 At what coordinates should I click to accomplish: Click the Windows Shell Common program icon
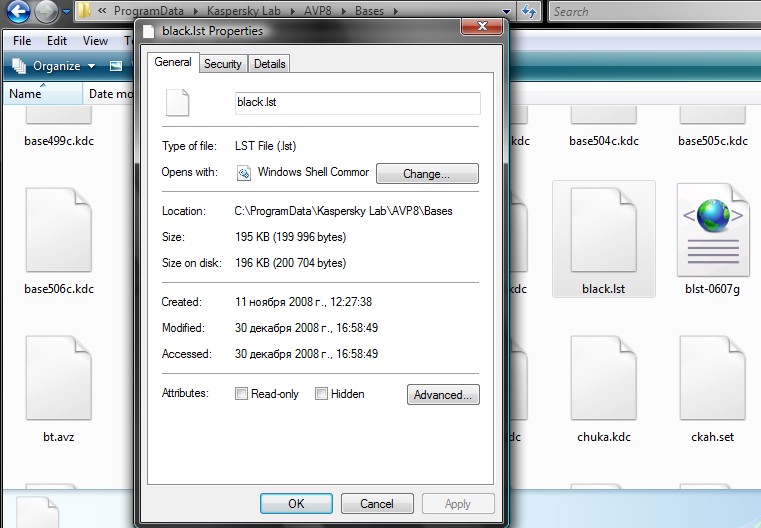coord(244,173)
